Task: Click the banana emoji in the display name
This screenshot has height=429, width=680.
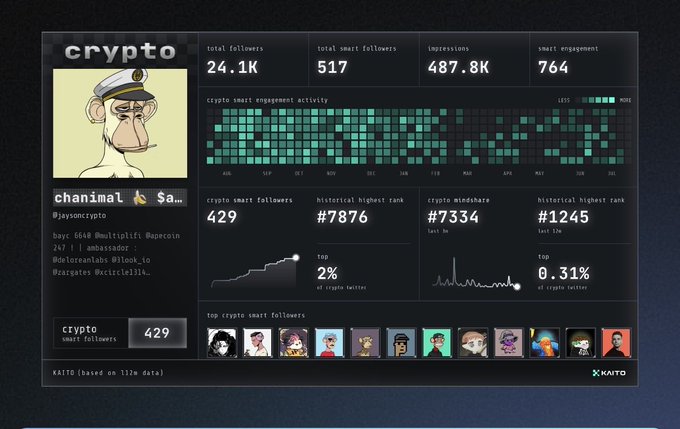Action: (140, 198)
